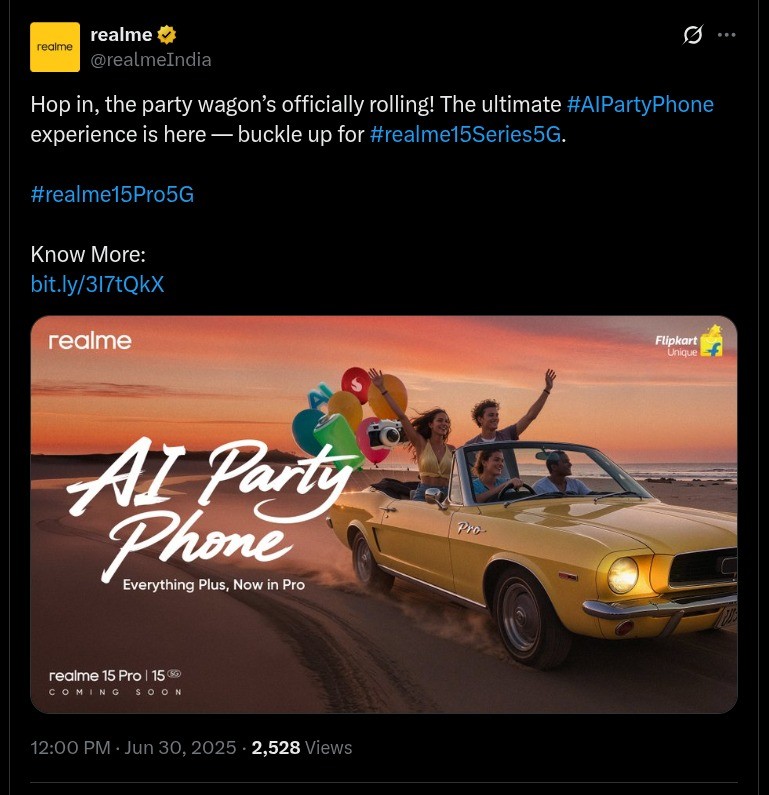Image resolution: width=769 pixels, height=795 pixels.
Task: Open the @realmeIndia handle
Action: click(x=151, y=60)
